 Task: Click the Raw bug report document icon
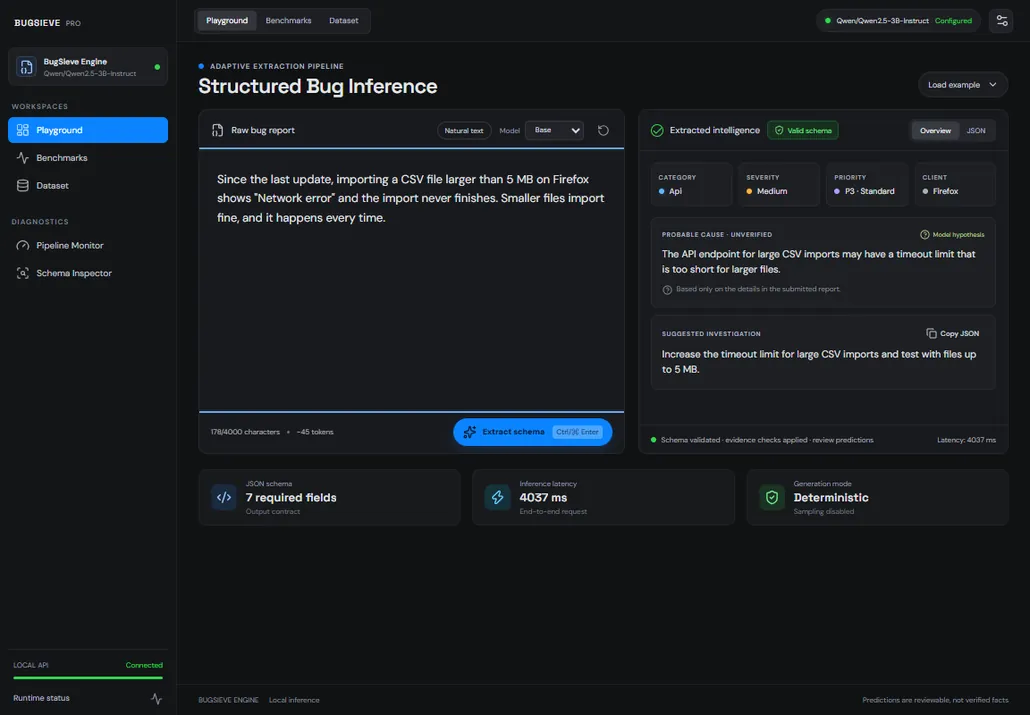217,130
